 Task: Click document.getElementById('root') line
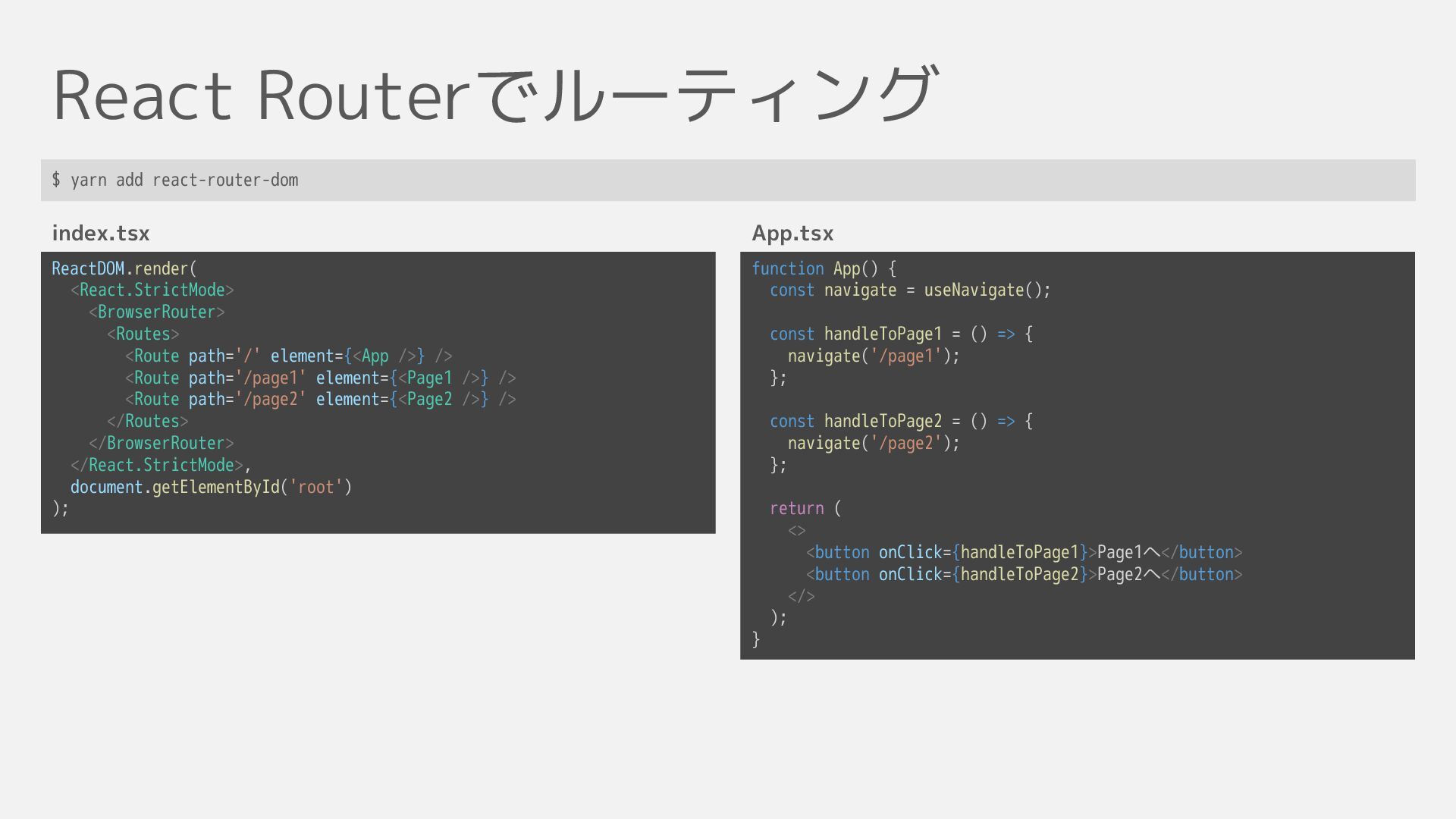211,487
